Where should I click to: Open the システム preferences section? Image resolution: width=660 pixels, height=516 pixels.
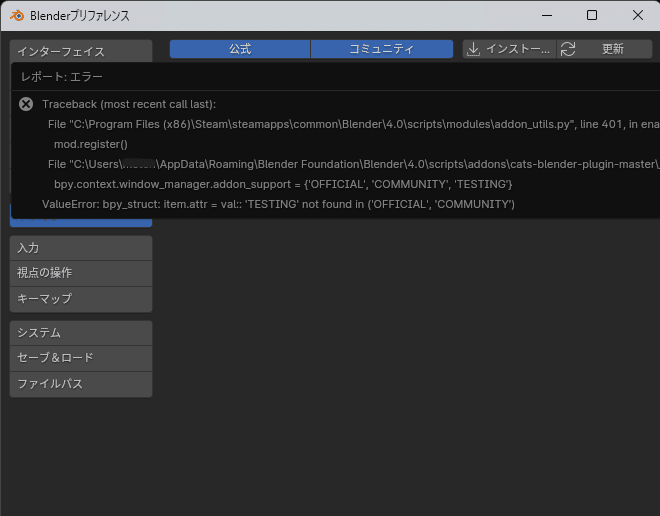[x=81, y=333]
